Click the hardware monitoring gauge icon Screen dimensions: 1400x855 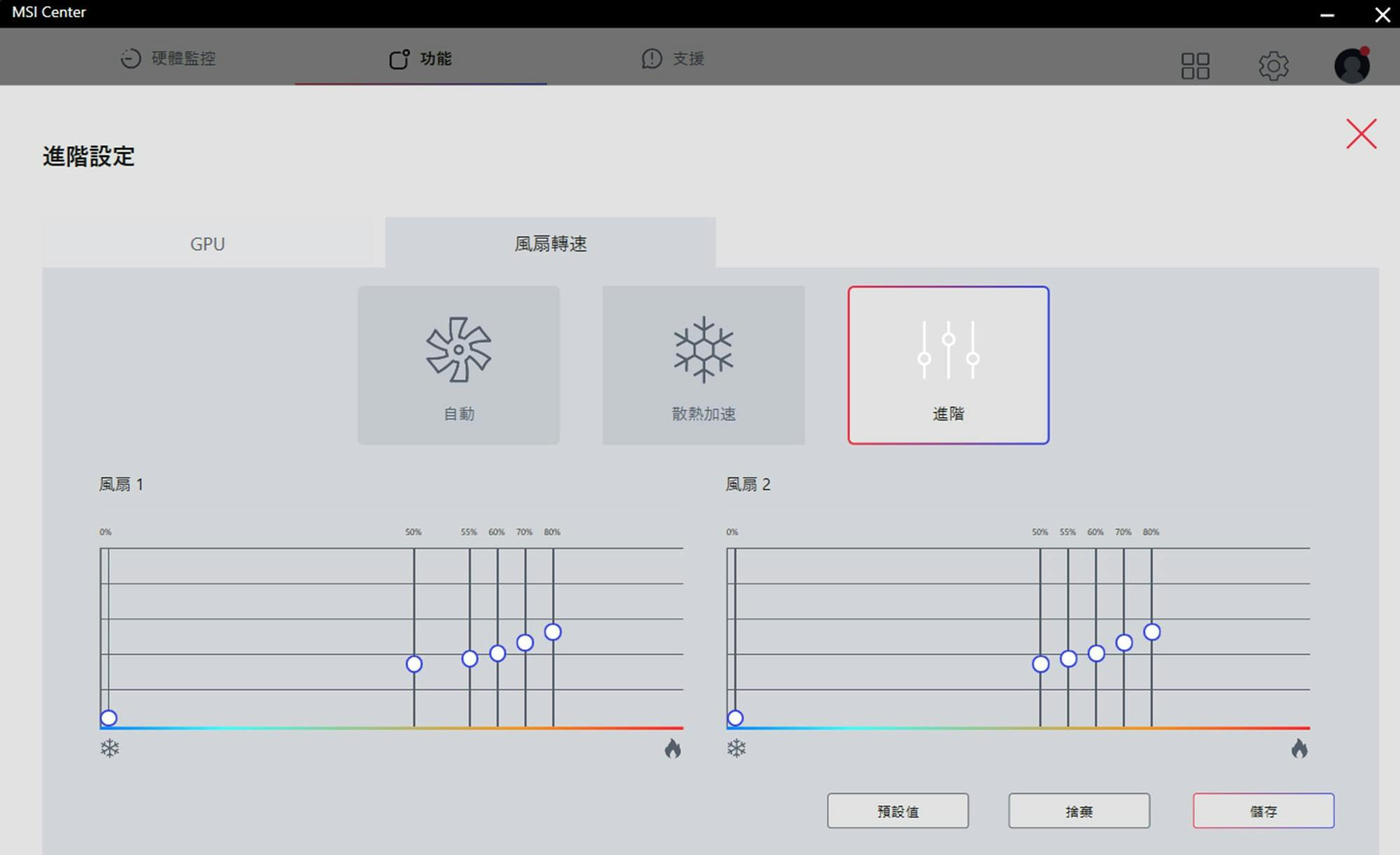[x=130, y=58]
